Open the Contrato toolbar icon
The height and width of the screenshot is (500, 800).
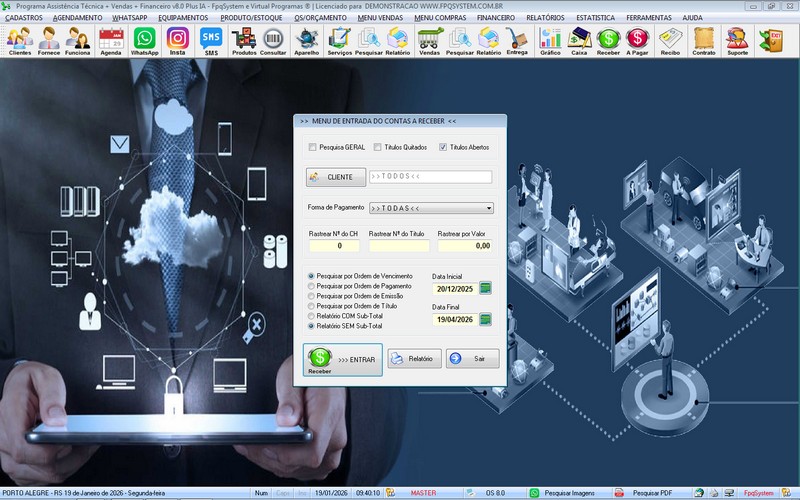point(704,41)
